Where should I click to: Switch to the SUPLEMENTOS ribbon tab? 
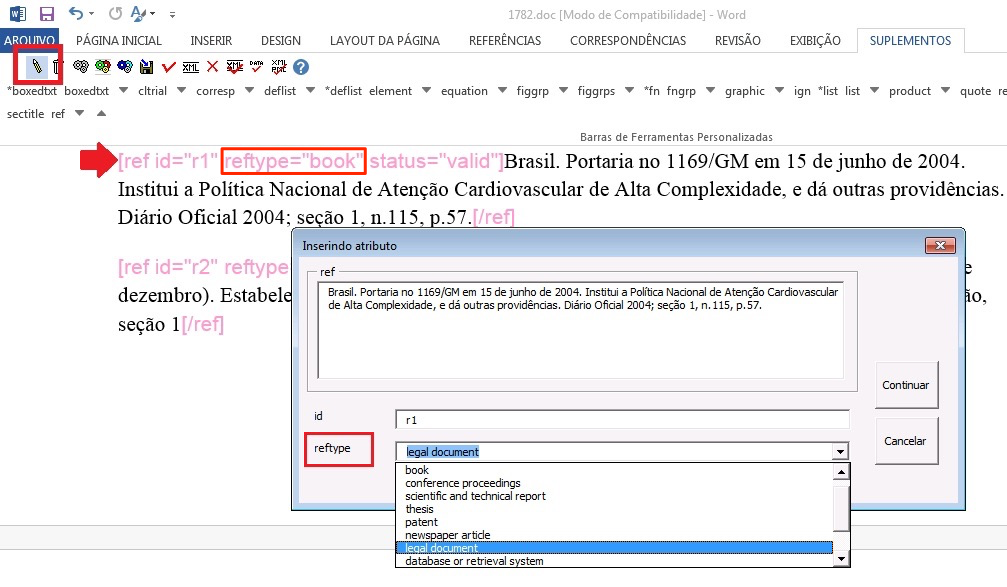tap(909, 41)
